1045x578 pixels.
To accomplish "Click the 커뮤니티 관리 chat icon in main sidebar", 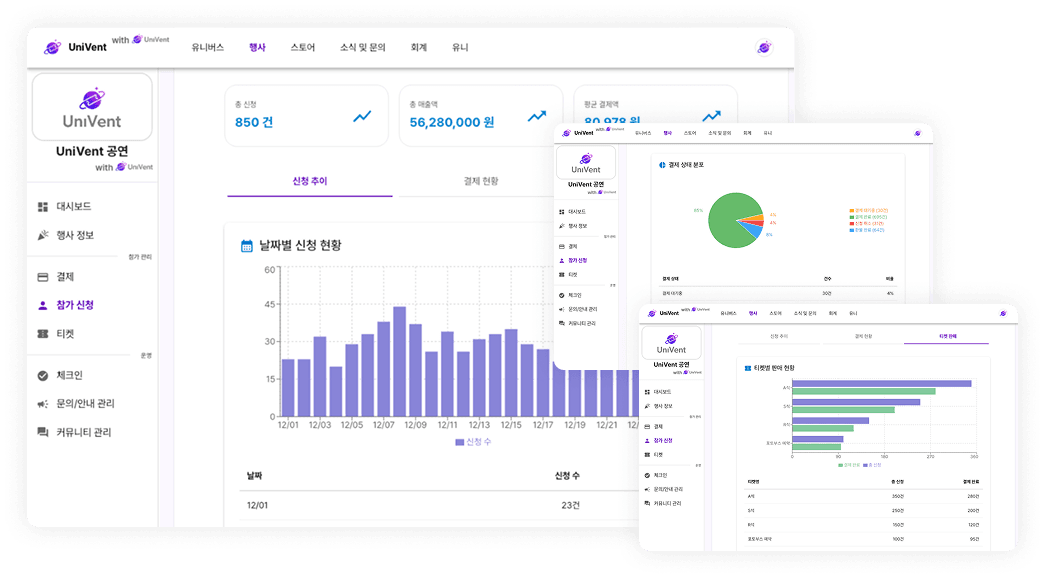I will coord(43,433).
